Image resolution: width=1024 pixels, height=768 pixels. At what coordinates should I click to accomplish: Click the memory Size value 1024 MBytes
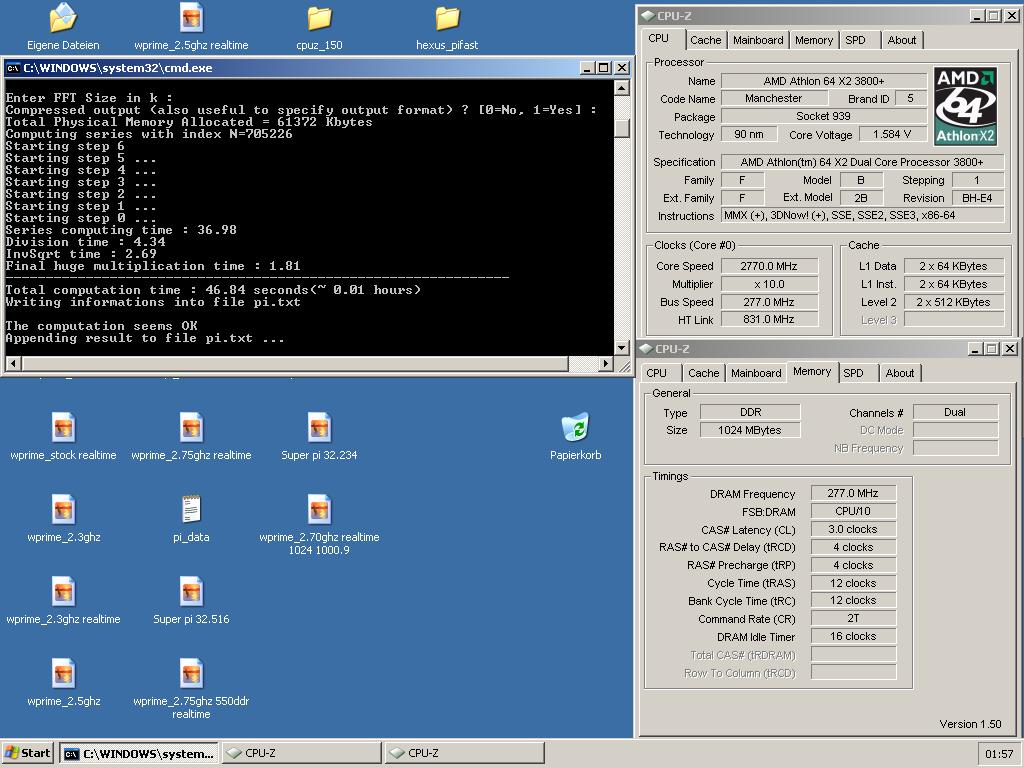(750, 430)
